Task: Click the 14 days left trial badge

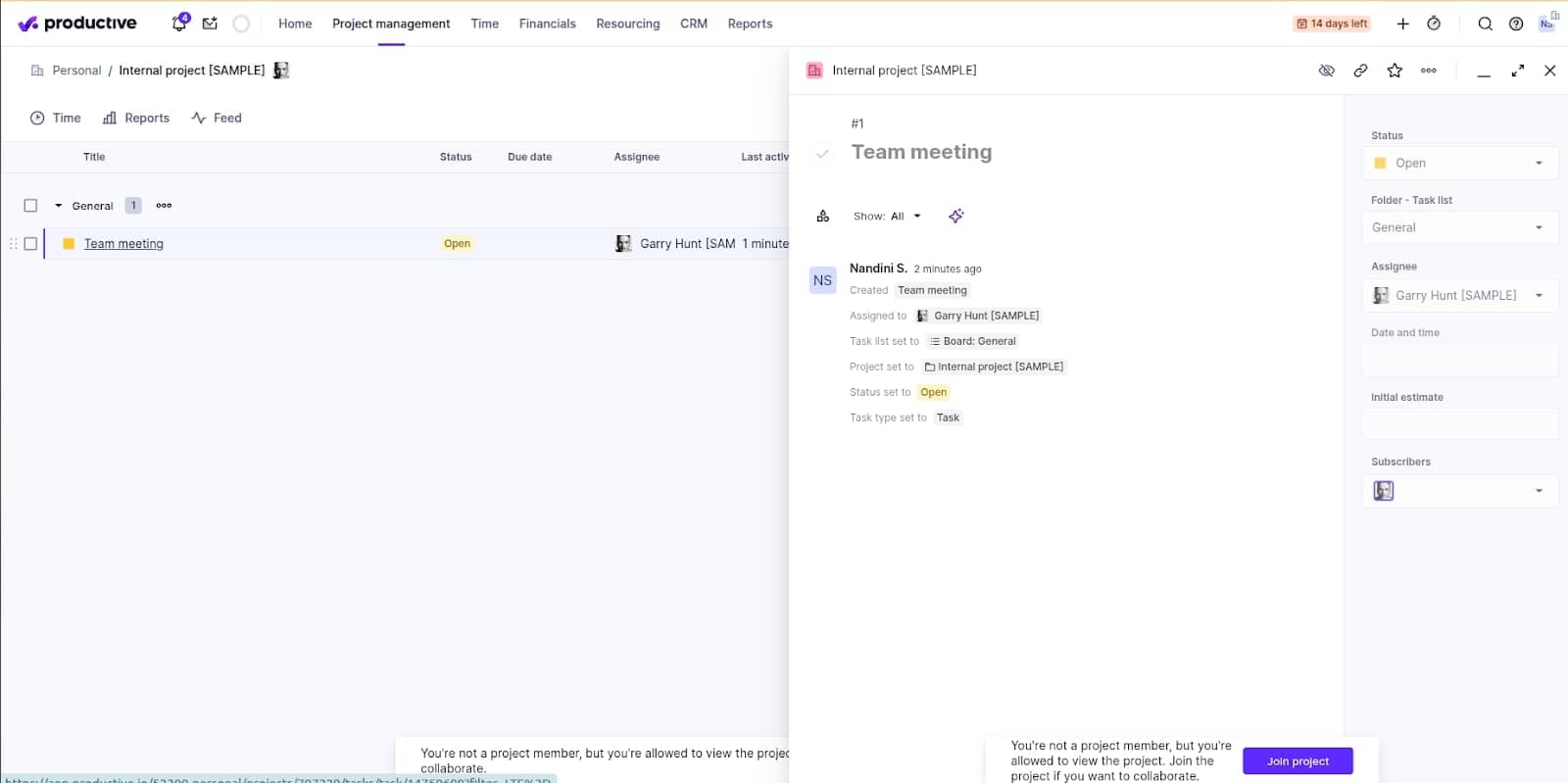Action: [x=1332, y=24]
